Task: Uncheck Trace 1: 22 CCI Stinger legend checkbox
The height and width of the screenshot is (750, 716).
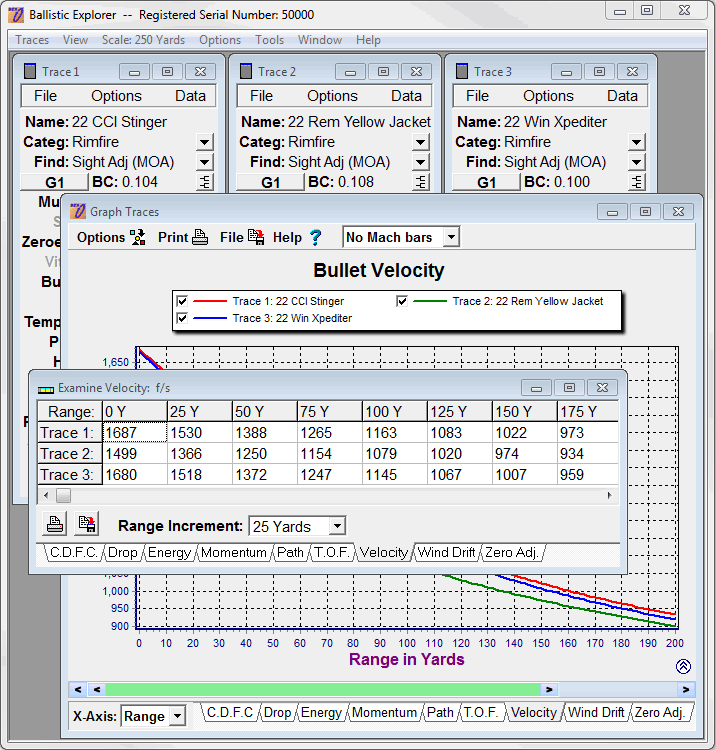Action: [182, 301]
